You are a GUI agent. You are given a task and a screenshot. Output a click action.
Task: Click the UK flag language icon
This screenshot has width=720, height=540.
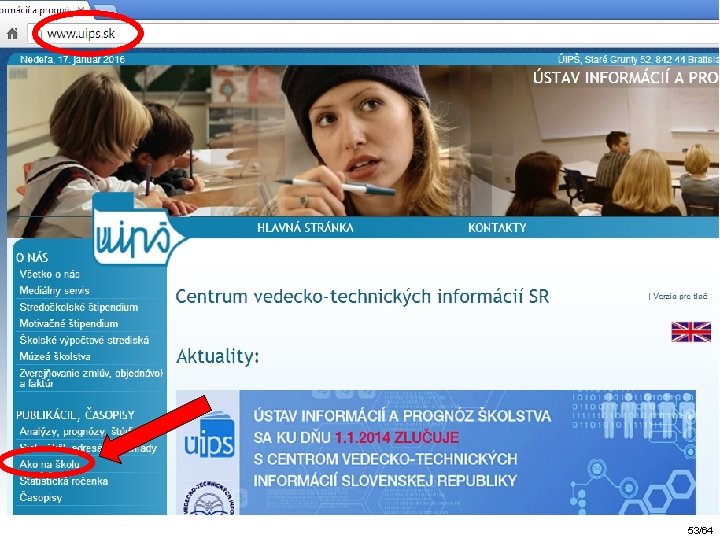point(691,332)
